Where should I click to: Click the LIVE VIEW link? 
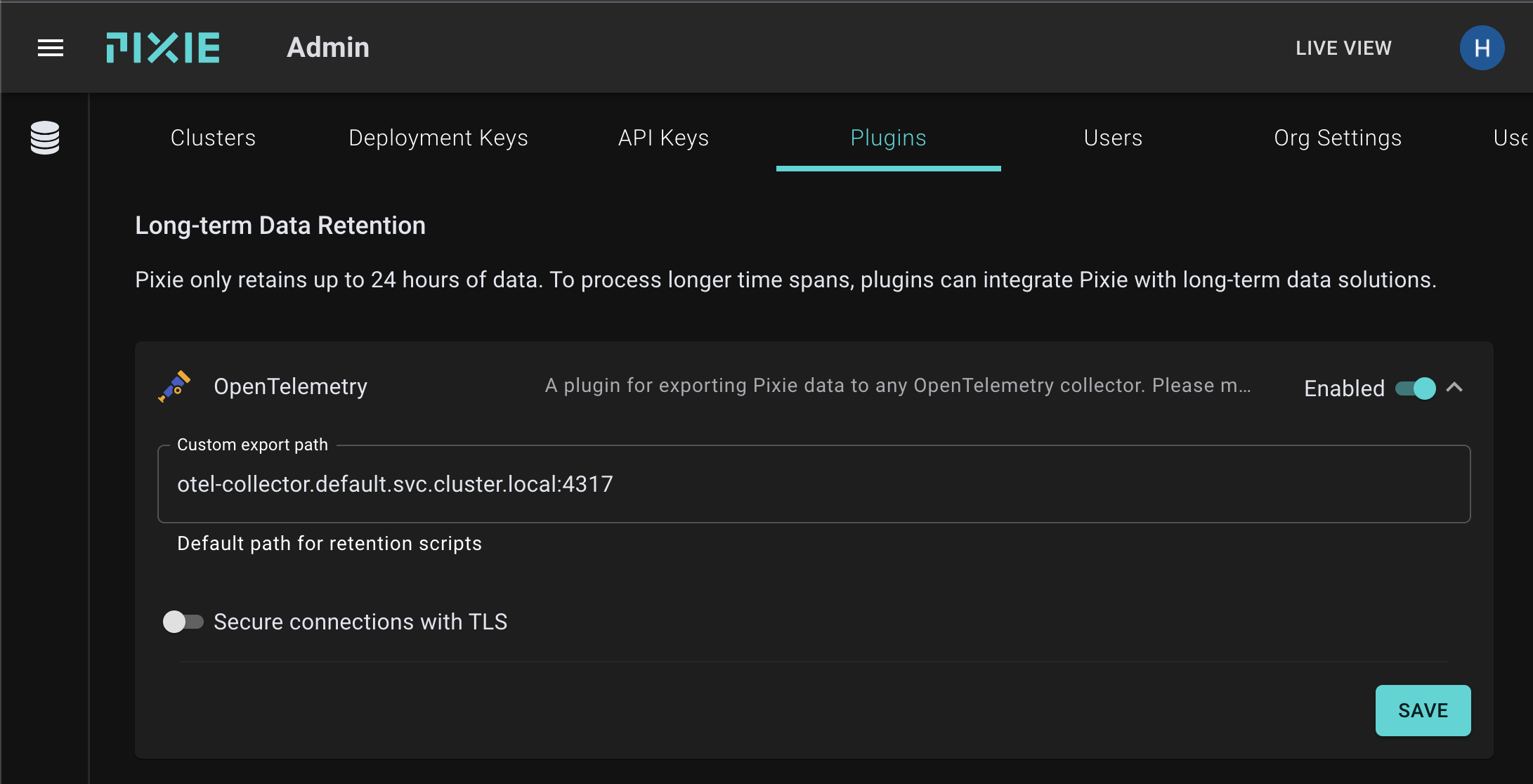click(x=1343, y=48)
